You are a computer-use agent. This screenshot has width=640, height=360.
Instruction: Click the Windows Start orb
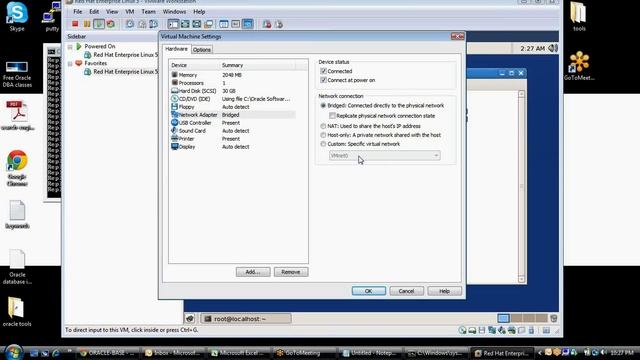pos(13,352)
